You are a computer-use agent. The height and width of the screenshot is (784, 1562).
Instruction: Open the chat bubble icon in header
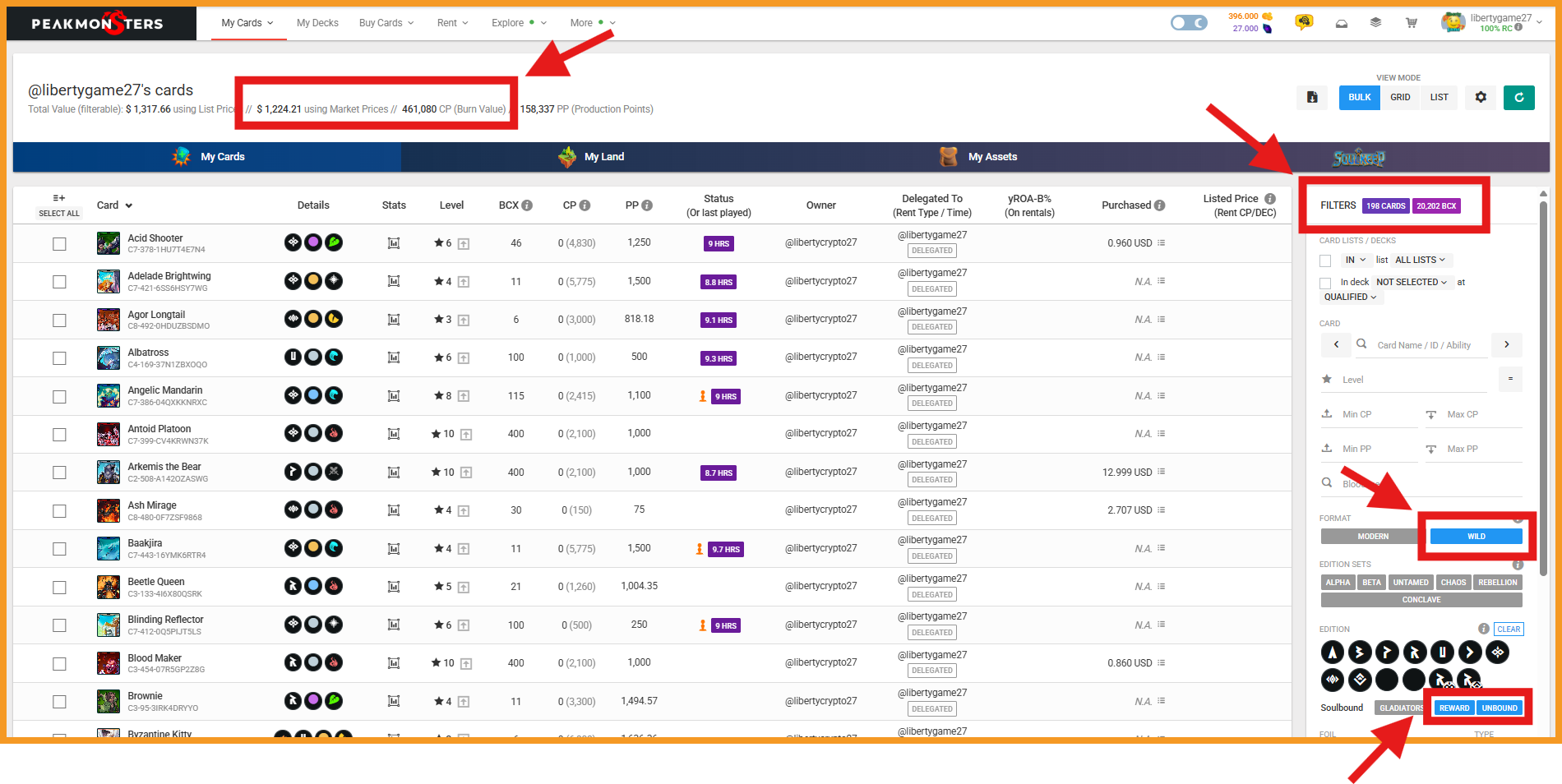tap(1304, 22)
